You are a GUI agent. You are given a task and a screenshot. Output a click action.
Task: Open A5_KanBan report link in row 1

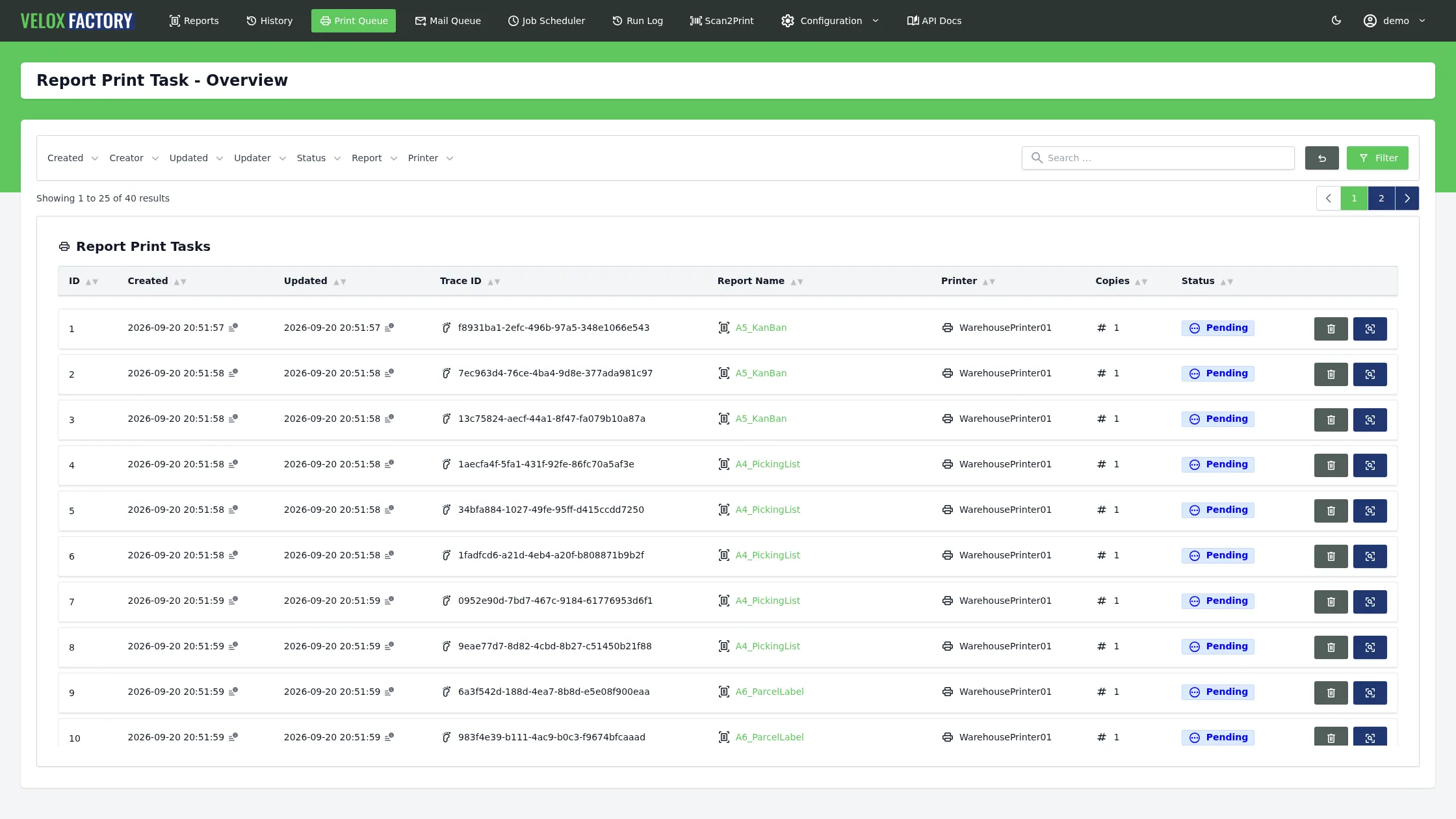tap(760, 328)
